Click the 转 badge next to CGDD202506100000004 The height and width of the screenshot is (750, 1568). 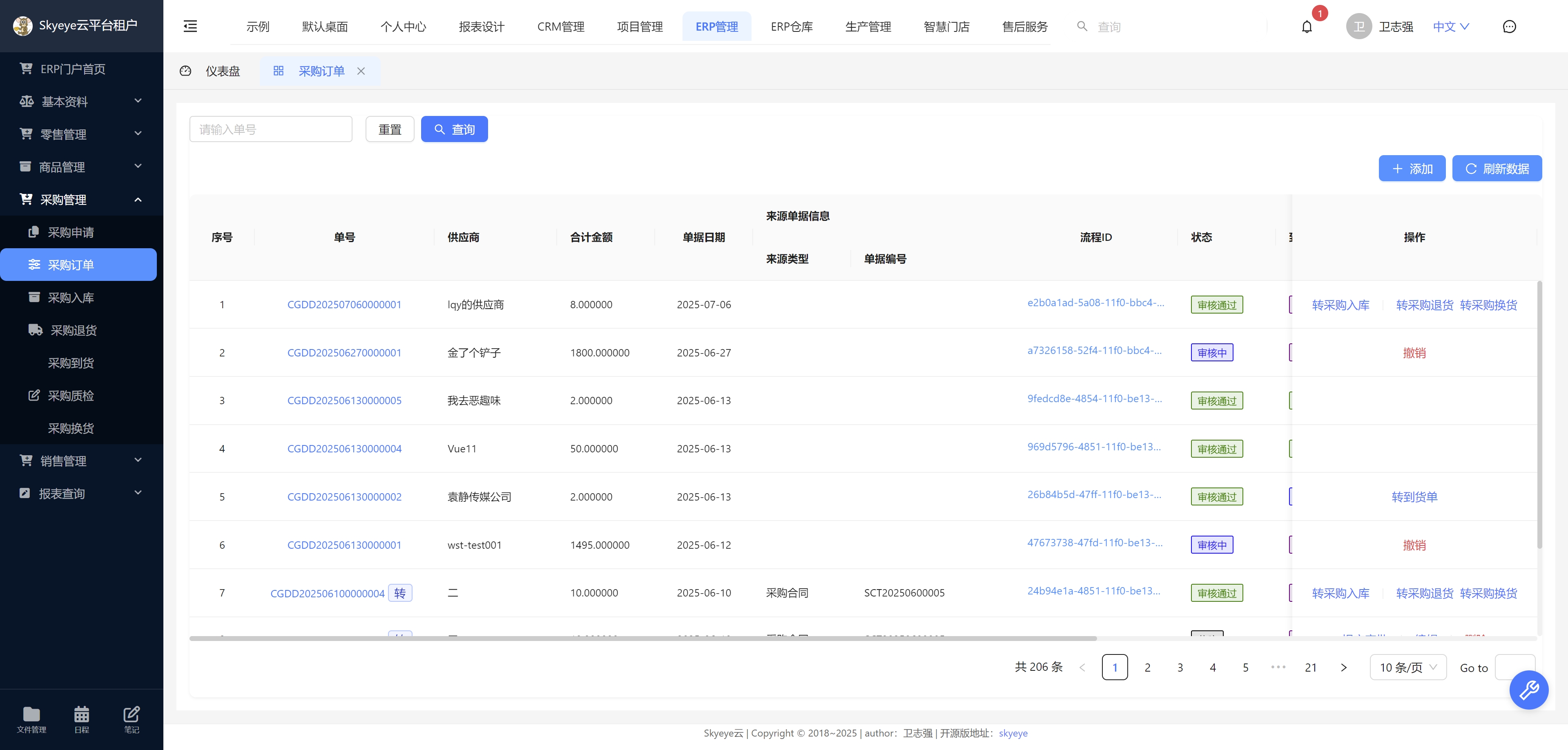point(400,593)
